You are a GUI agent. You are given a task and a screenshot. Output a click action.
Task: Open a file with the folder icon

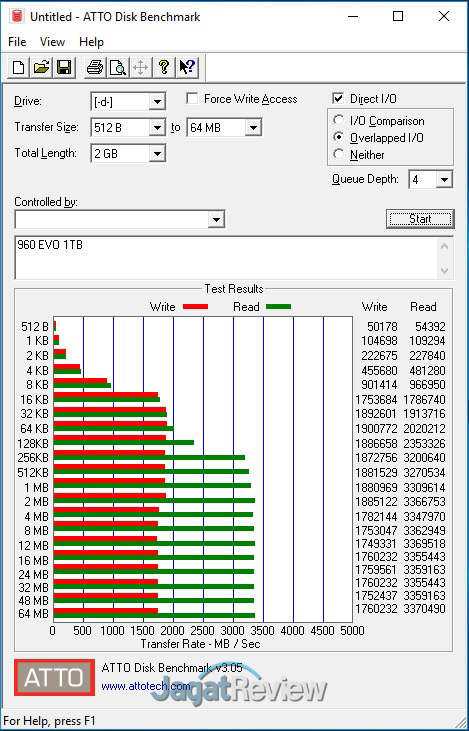click(x=41, y=68)
